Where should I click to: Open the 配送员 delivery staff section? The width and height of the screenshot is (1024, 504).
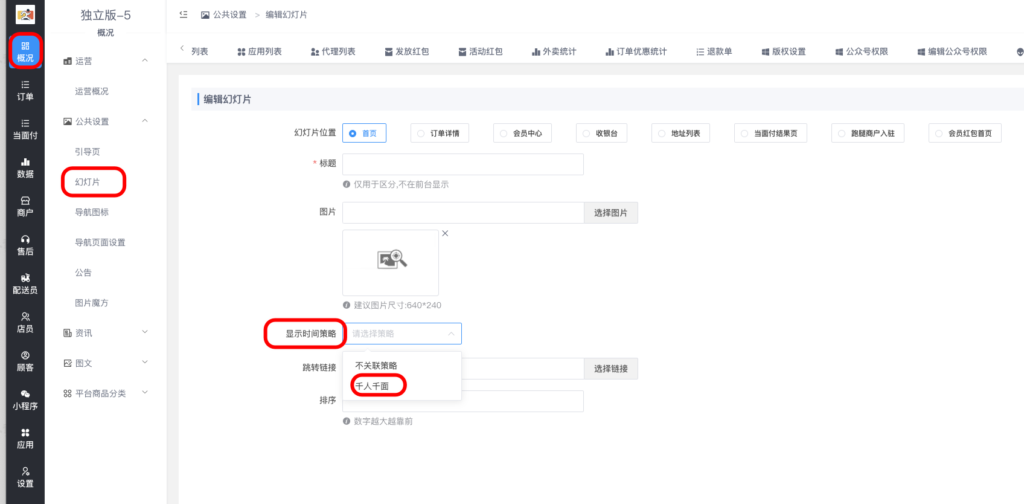click(x=25, y=284)
